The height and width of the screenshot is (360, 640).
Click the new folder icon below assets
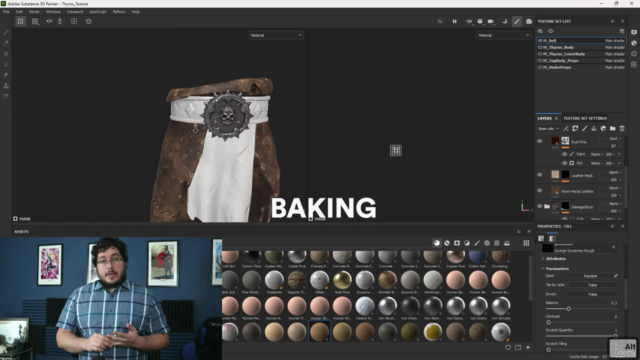pyautogui.click(x=518, y=347)
